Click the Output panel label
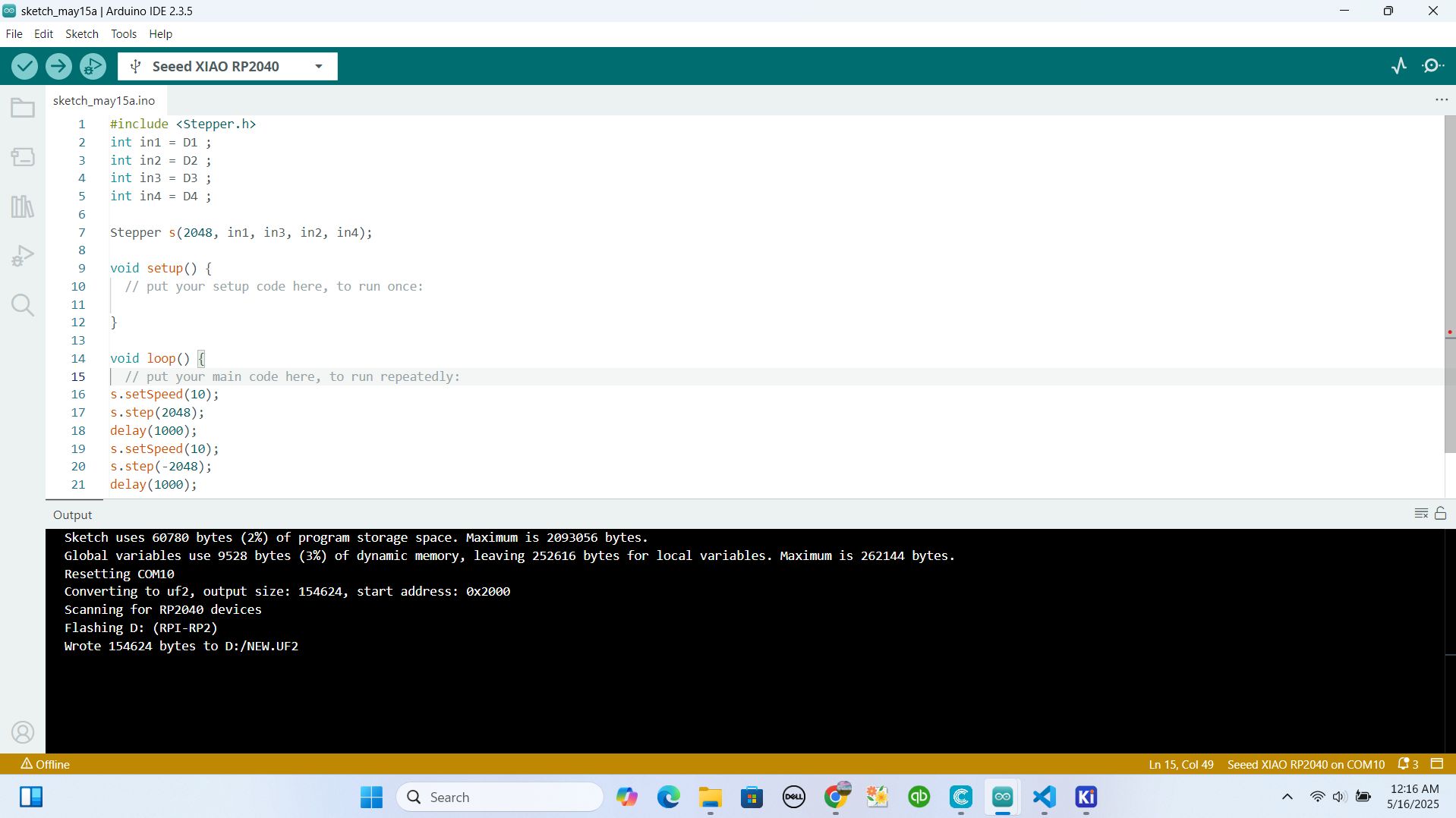Screen dimensions: 1456x818 [x=73, y=514]
